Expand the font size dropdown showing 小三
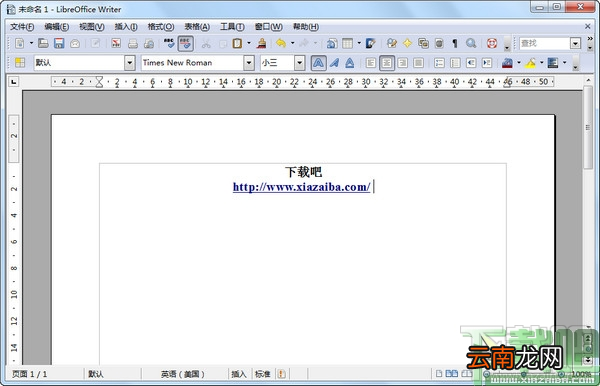This screenshot has width=600, height=386. point(300,63)
